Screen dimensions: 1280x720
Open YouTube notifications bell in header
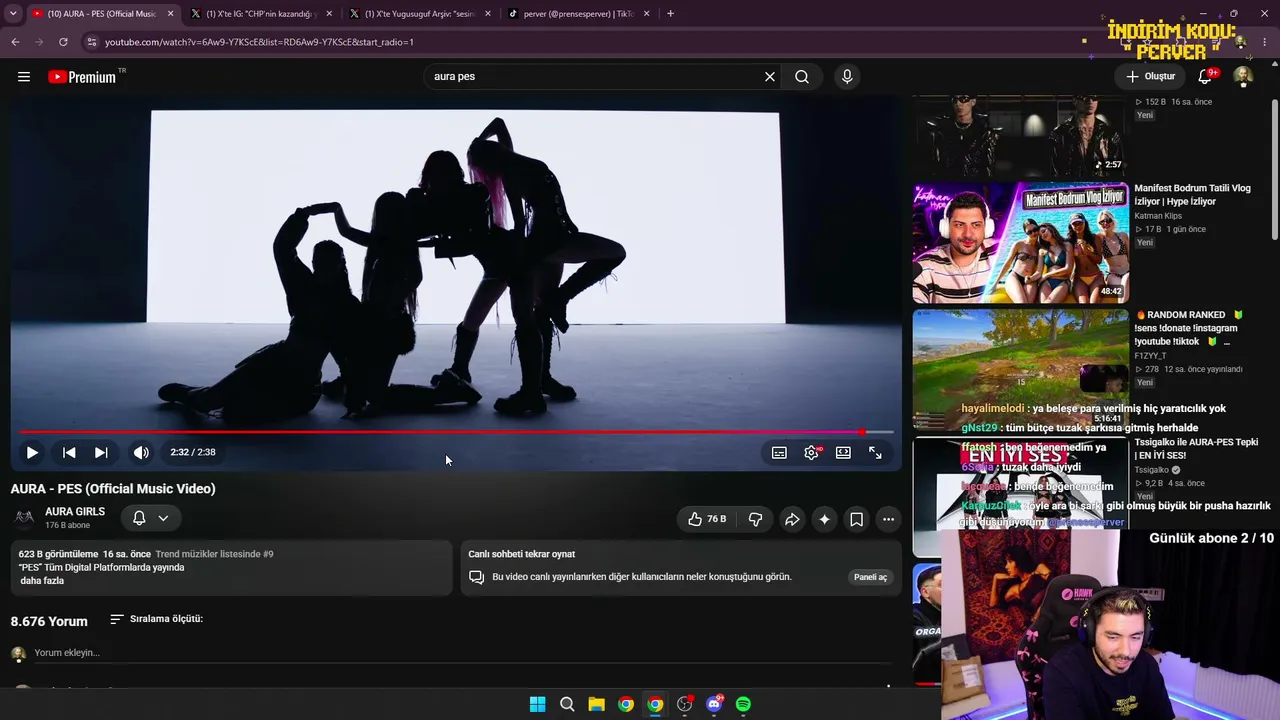(x=1205, y=77)
